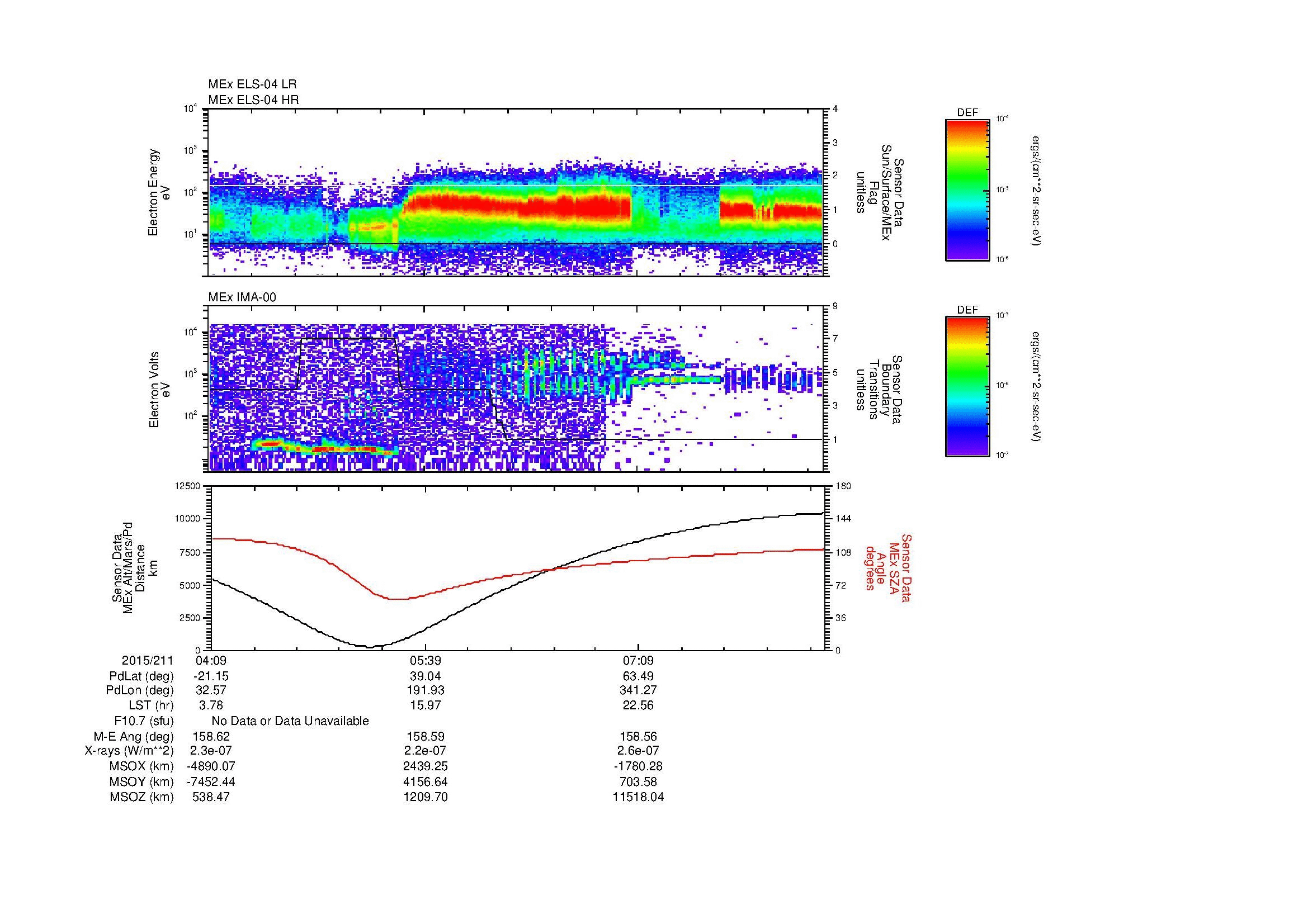The image size is (1308, 924).
Task: Click the MSOZ value '538.47'
Action: (211, 797)
